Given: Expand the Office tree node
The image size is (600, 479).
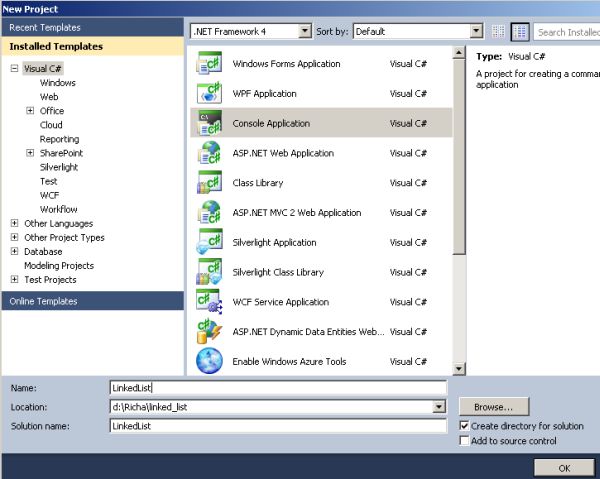Looking at the screenshot, I should click(x=30, y=111).
